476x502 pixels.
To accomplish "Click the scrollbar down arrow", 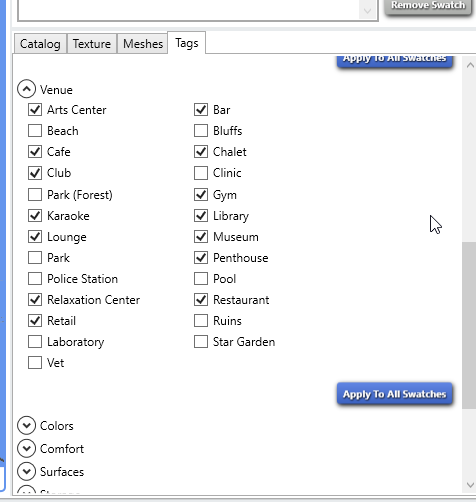I will [470, 485].
